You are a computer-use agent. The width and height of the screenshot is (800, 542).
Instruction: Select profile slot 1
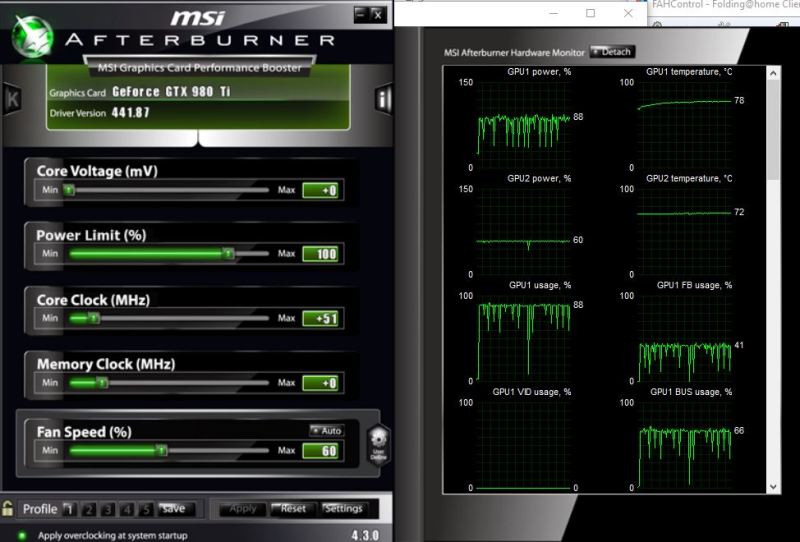70,508
